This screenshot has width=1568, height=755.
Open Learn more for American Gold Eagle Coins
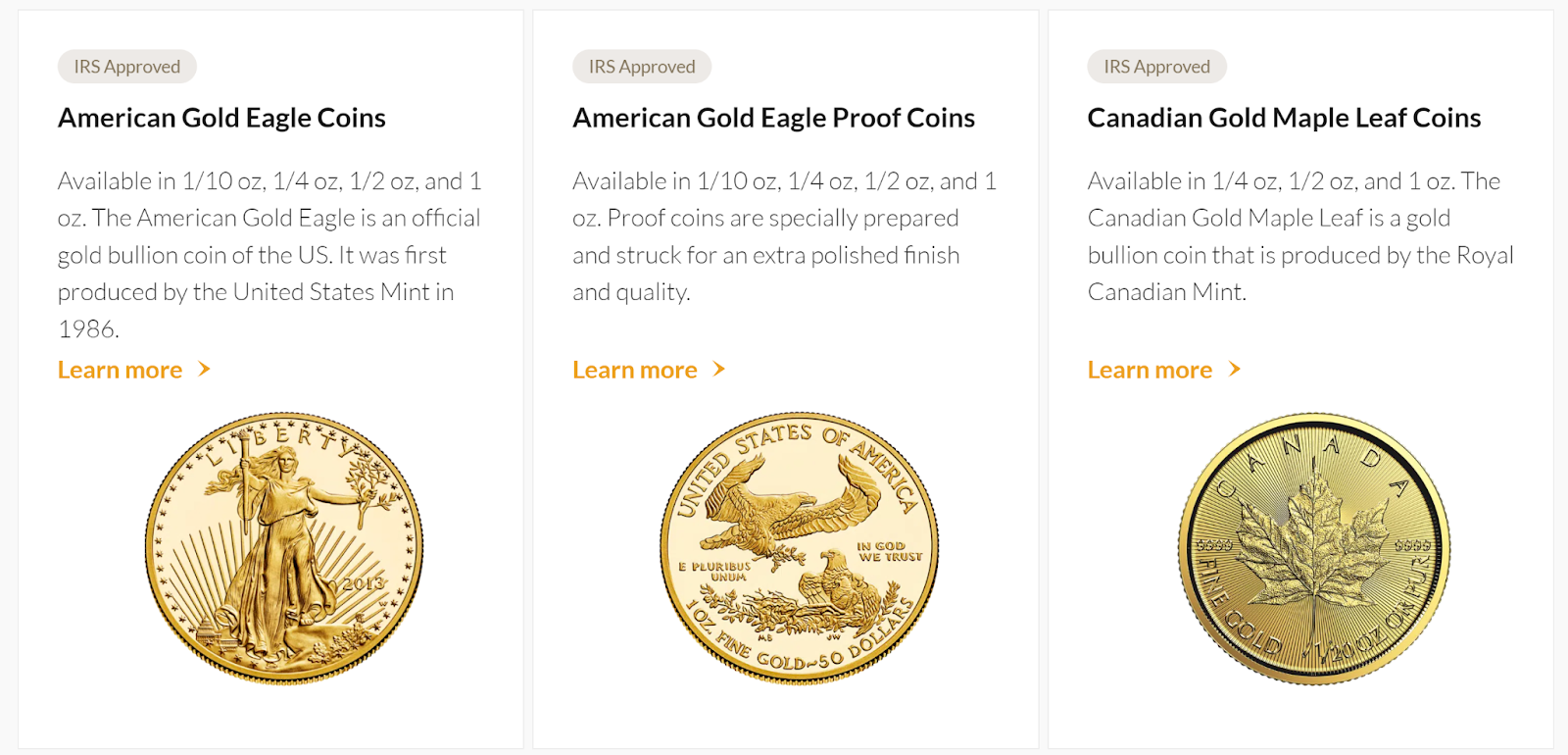coord(120,370)
